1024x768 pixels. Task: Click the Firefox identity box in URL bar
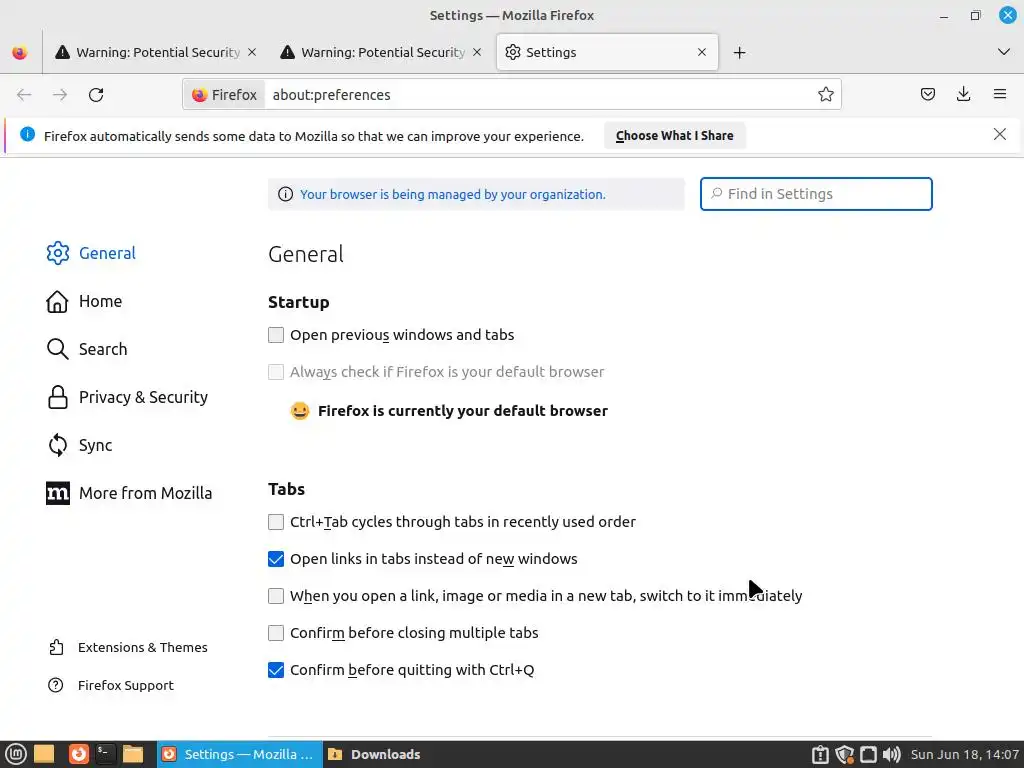tap(224, 95)
